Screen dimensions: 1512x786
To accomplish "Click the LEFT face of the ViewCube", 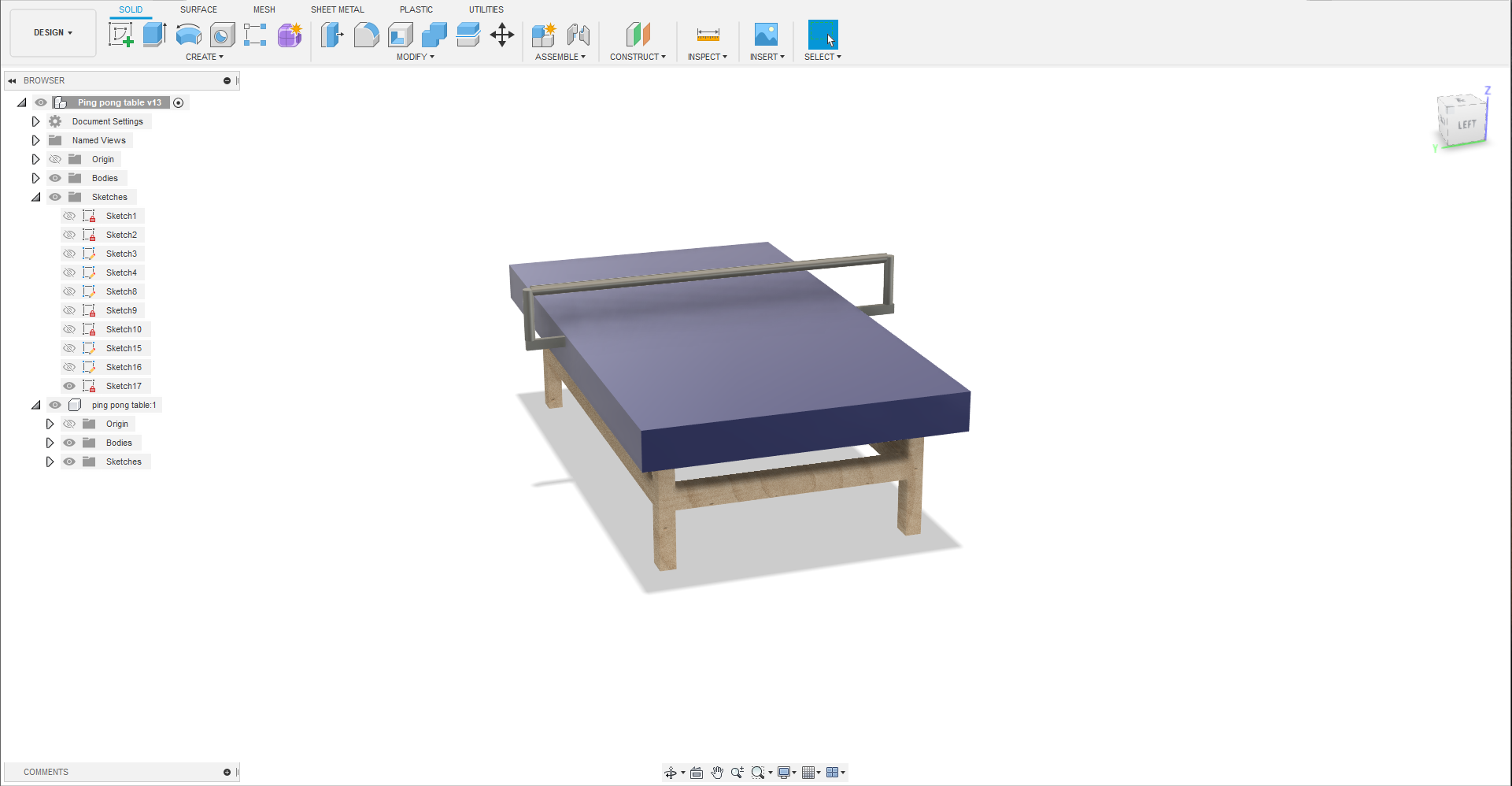I will click(x=1466, y=124).
